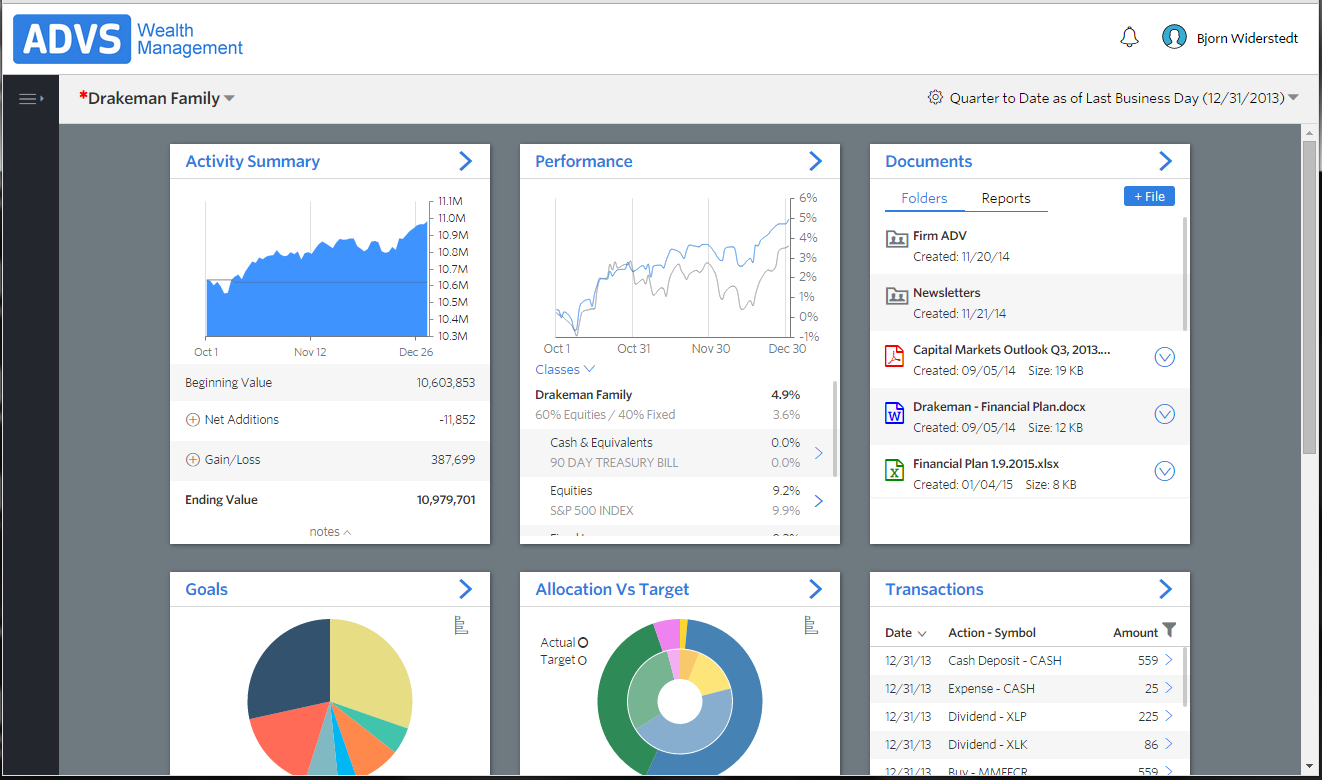
Task: Click the Allocation Vs Target title link
Action: coord(612,589)
